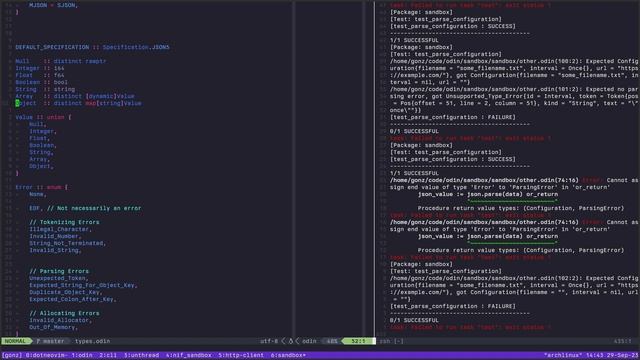Switch to tmux window 2:cli
Viewport: 640px width, 360px height.
point(108,355)
